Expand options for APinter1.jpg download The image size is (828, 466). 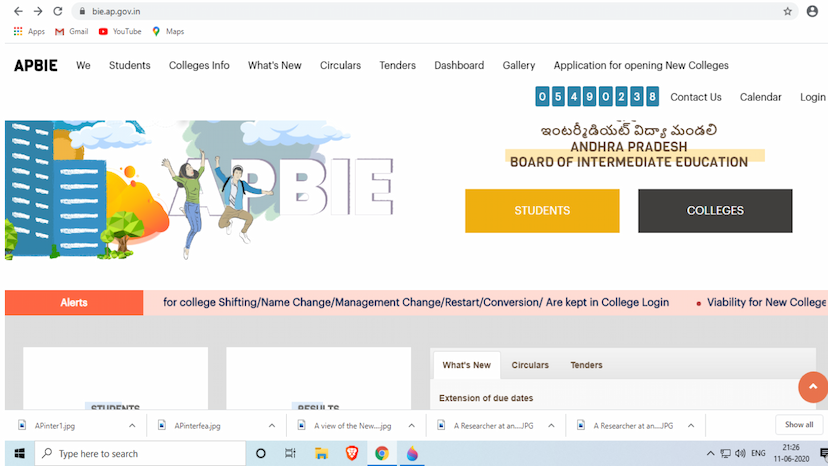132,426
